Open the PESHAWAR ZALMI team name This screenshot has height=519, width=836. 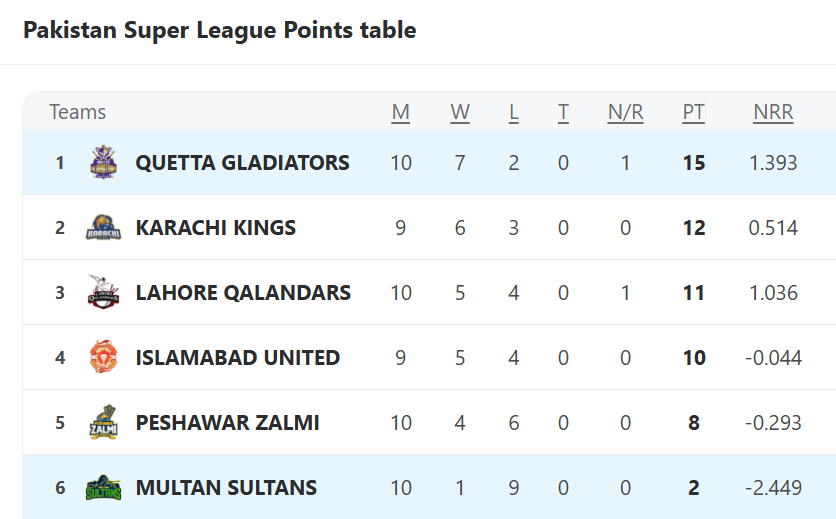[228, 423]
